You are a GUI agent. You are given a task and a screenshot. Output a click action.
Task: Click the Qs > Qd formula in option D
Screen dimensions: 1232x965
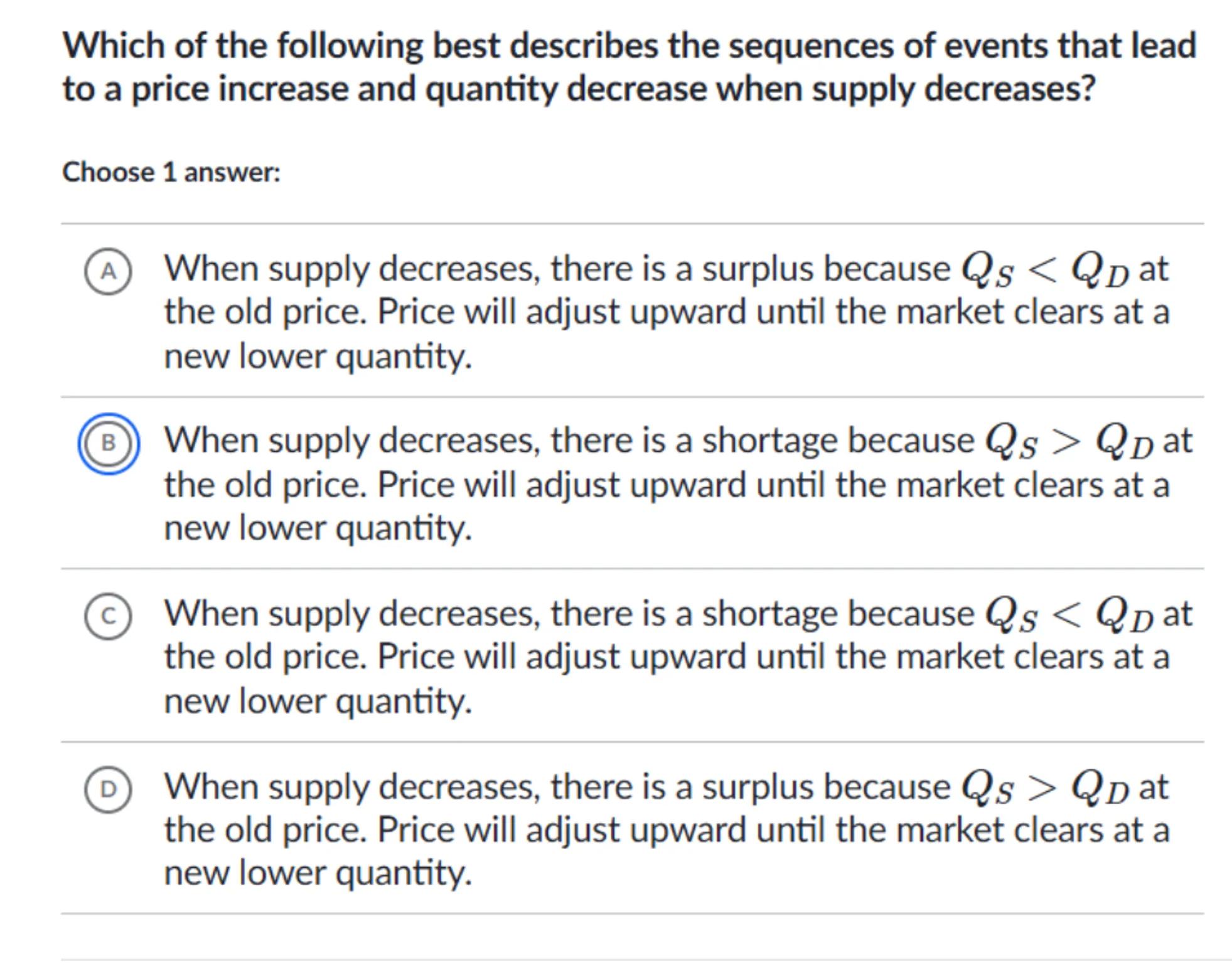[x=1045, y=789]
